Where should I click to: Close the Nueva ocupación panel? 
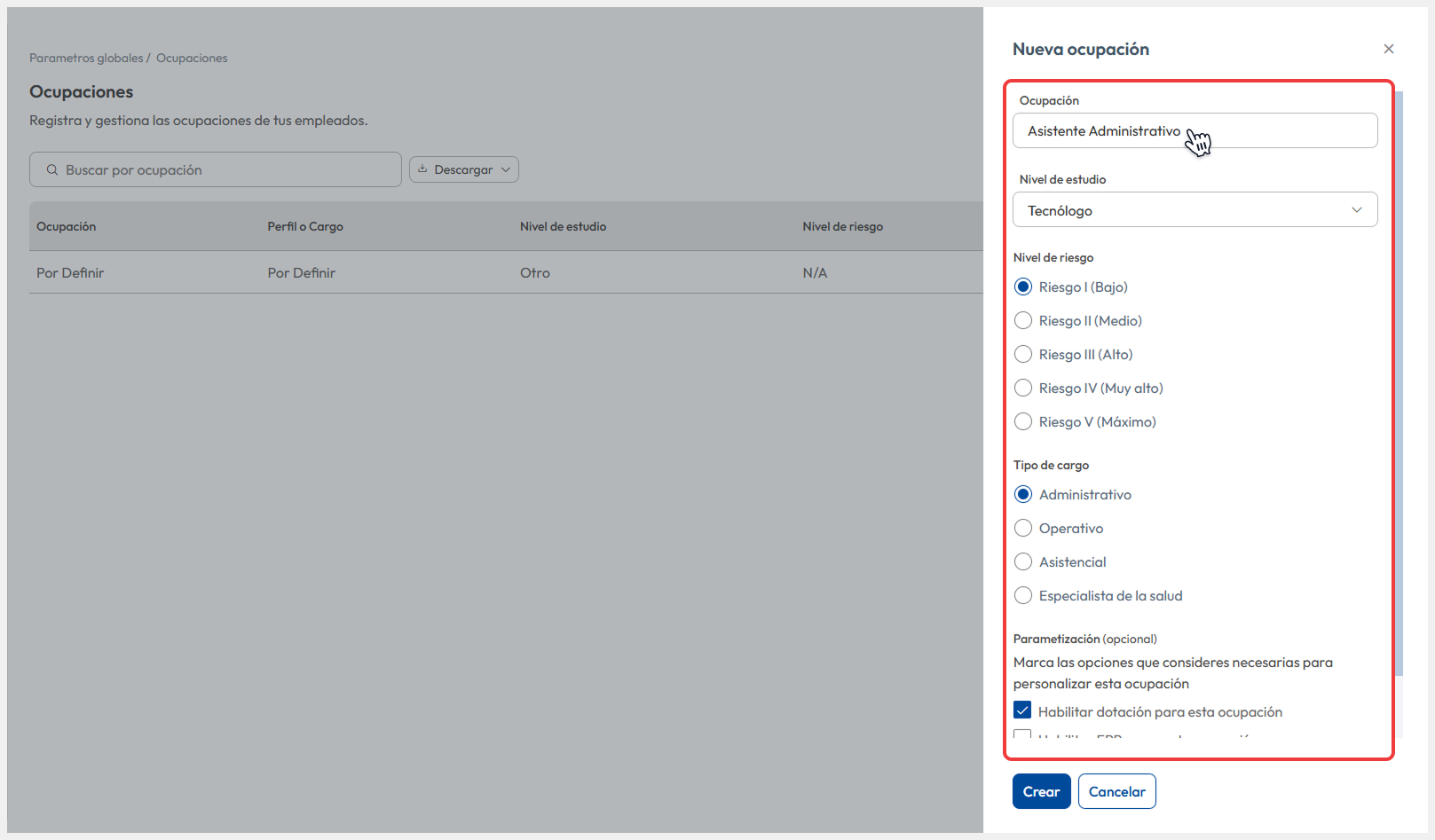[x=1388, y=49]
